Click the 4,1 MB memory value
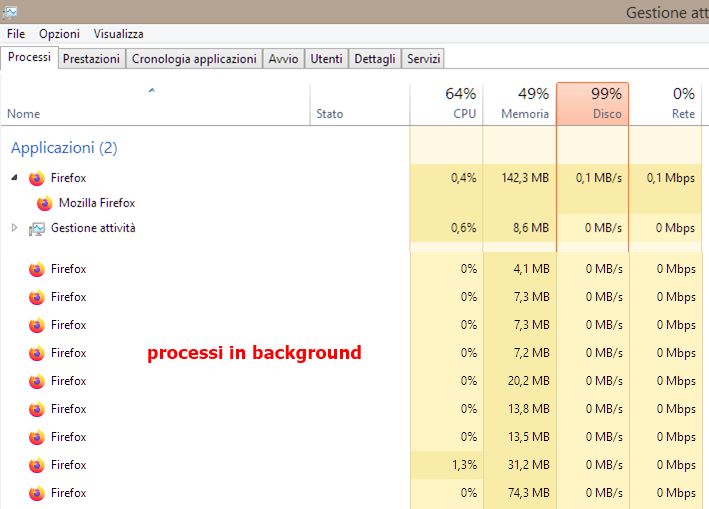709x509 pixels. click(x=531, y=269)
